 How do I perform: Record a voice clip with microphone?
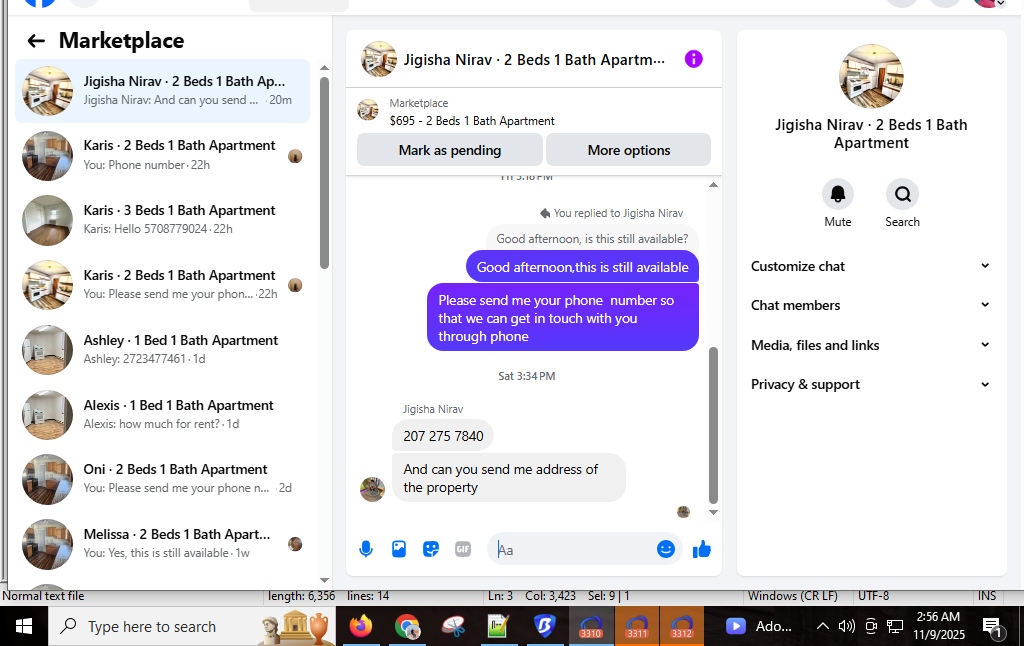point(366,549)
